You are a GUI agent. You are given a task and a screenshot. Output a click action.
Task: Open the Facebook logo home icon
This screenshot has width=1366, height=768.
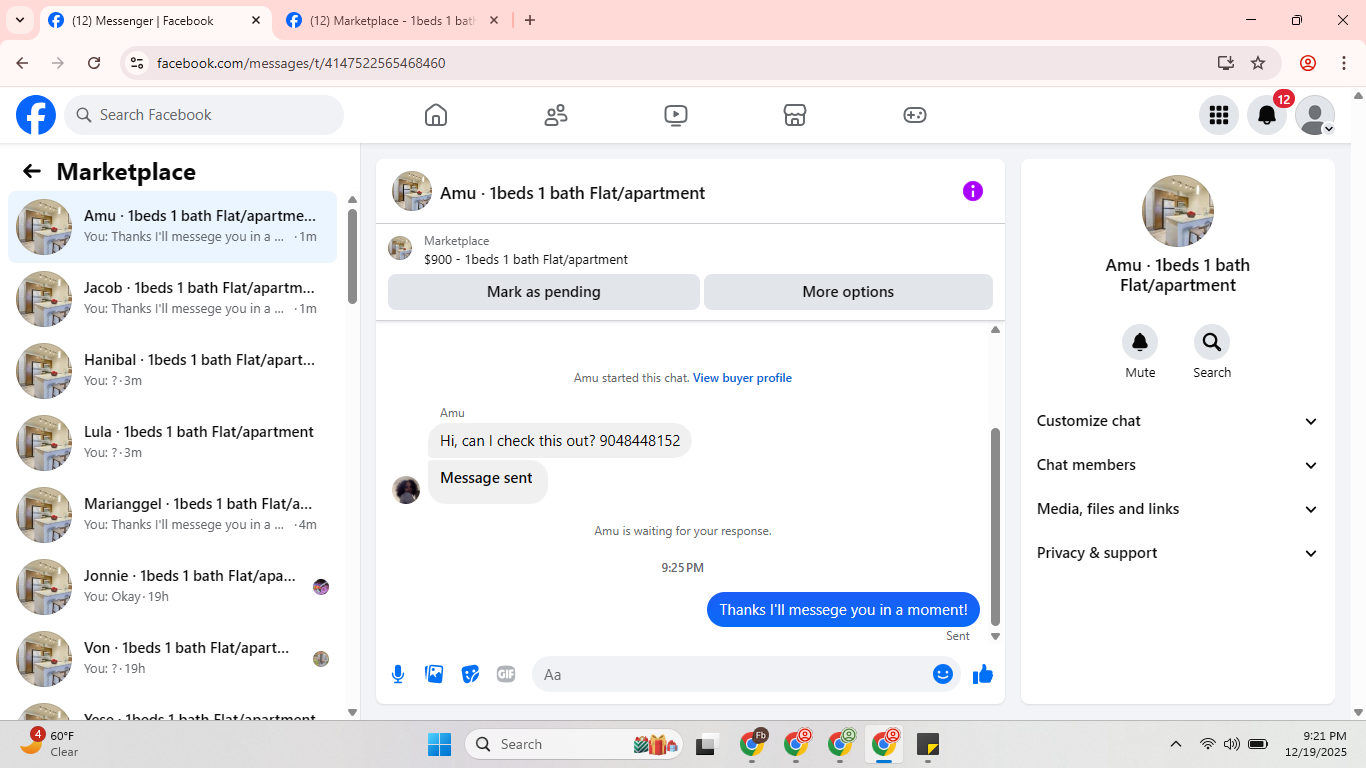click(x=36, y=115)
